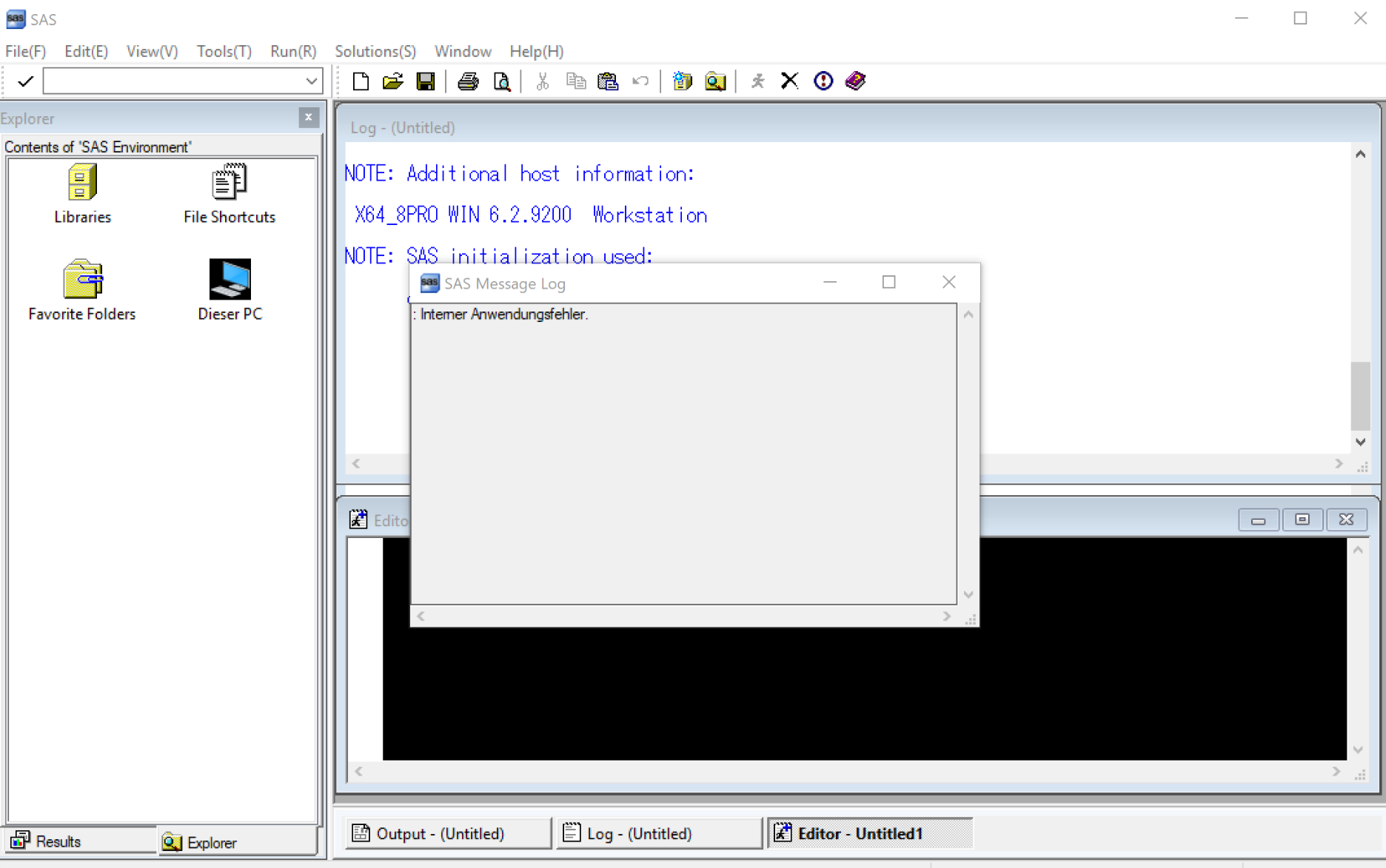The width and height of the screenshot is (1386, 868).
Task: Click the 'Interner Anwendungsfehler.' message text
Action: click(x=503, y=314)
